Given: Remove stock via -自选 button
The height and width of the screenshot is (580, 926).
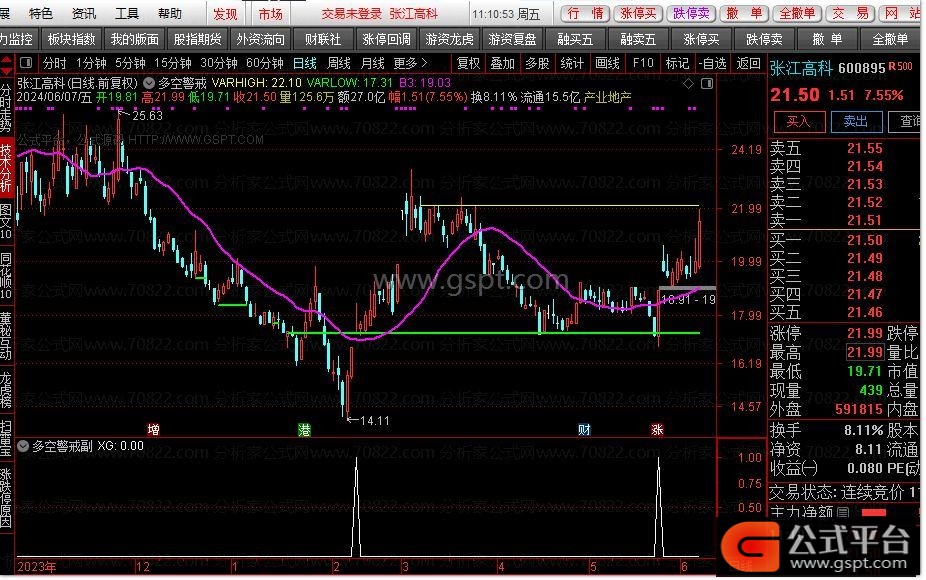Looking at the screenshot, I should (712, 63).
